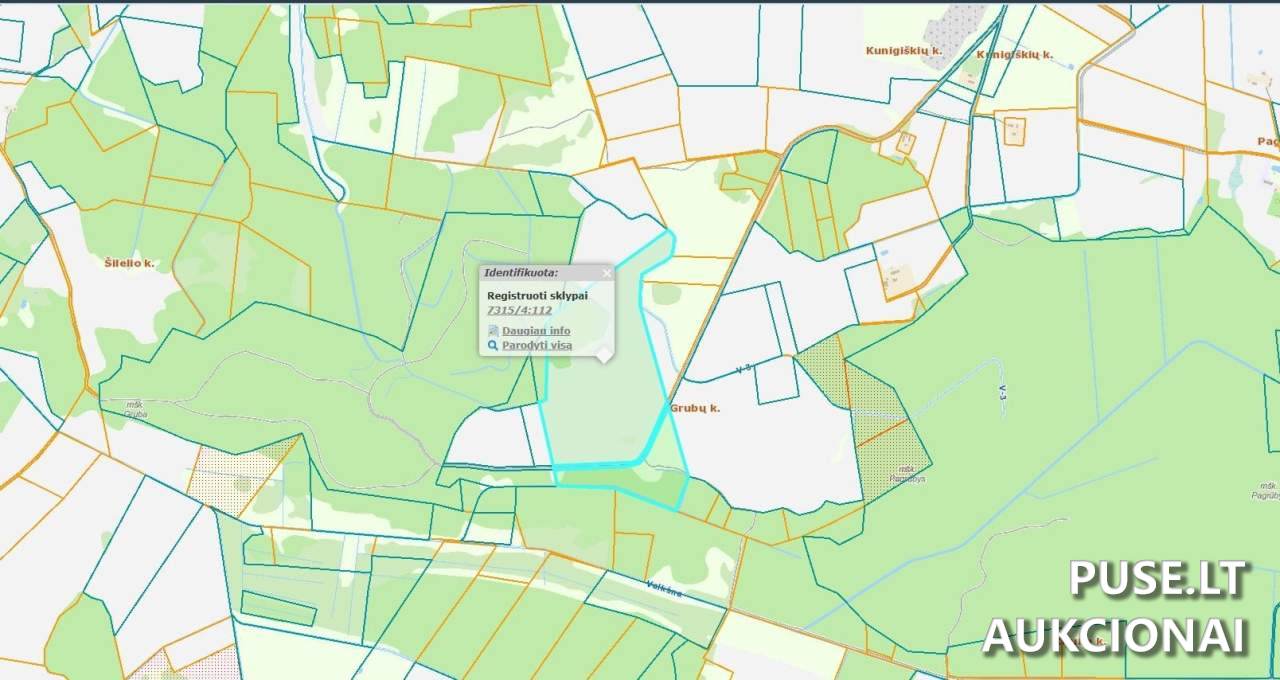Click the mšk. Pagrubys forest label

tap(908, 474)
